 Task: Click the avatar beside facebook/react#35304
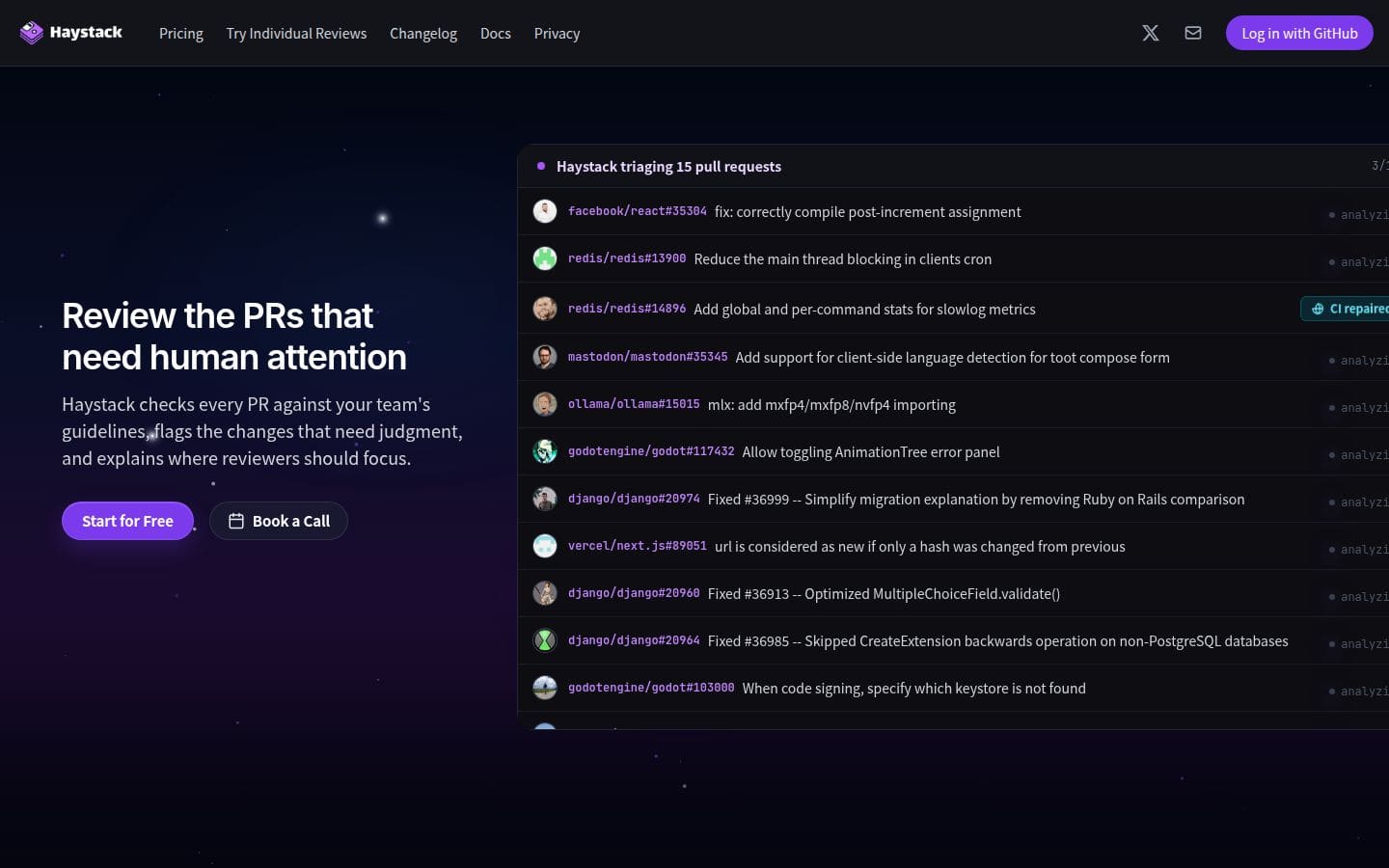(x=545, y=211)
